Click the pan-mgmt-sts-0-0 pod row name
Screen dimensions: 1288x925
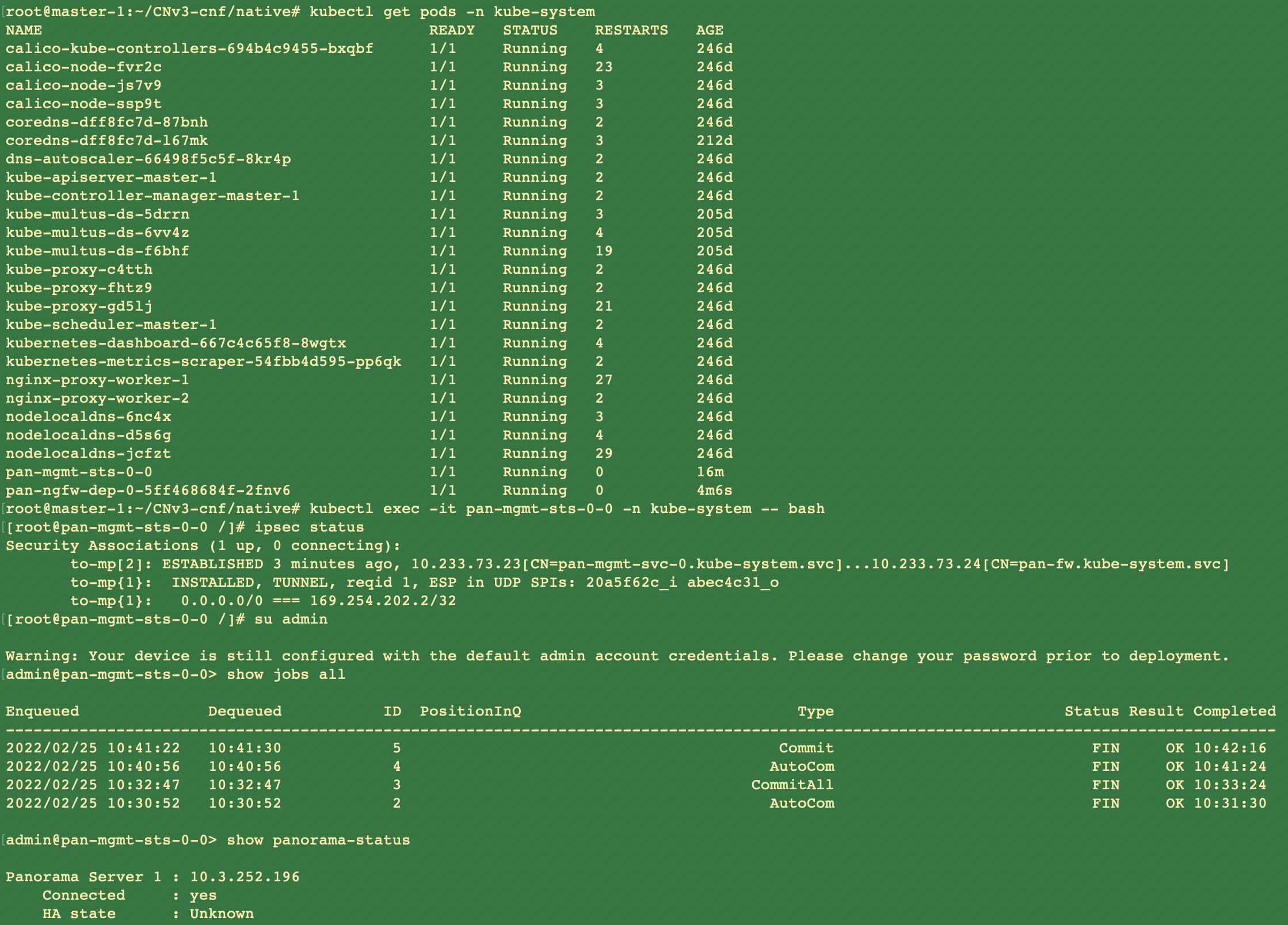point(79,472)
